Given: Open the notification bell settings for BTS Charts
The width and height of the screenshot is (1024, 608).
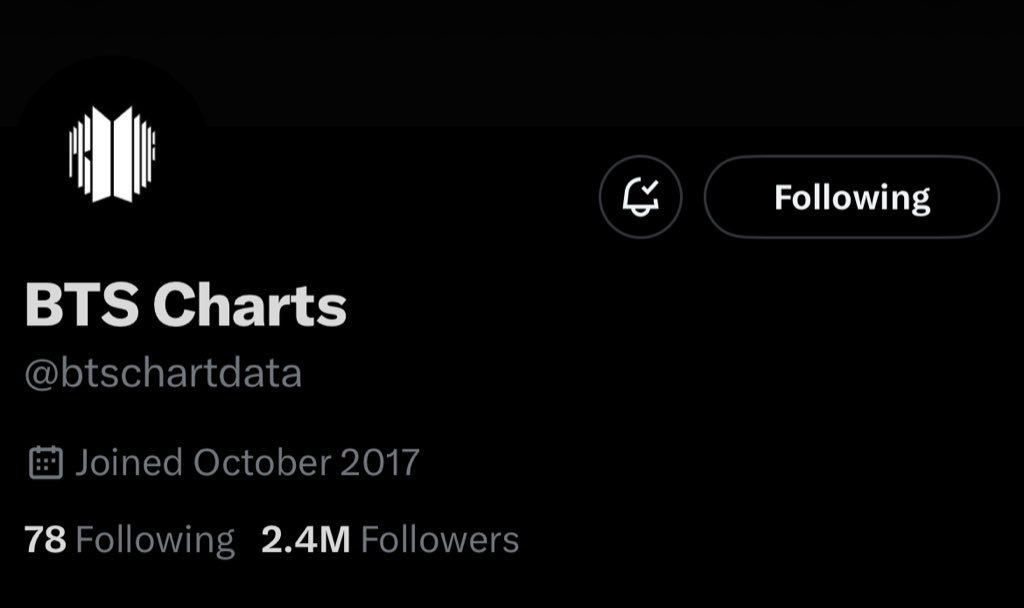Looking at the screenshot, I should click(640, 197).
